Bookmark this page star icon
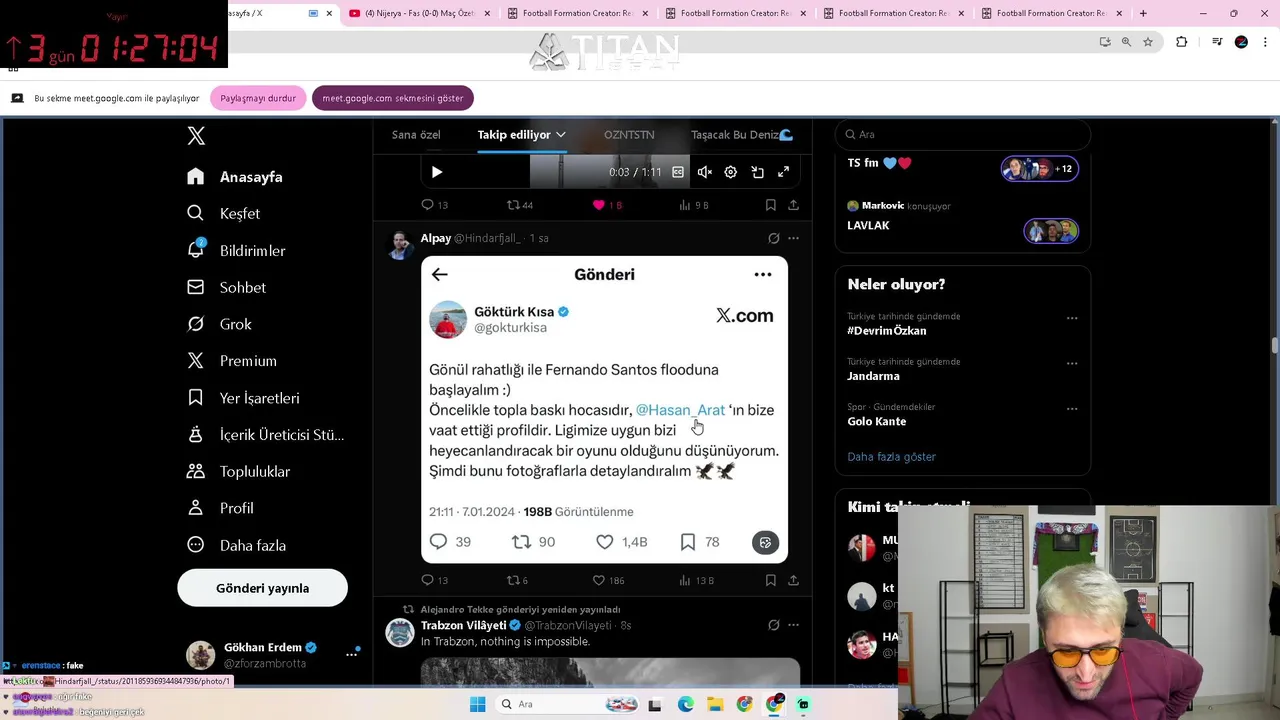Viewport: 1280px width, 720px height. (1148, 42)
